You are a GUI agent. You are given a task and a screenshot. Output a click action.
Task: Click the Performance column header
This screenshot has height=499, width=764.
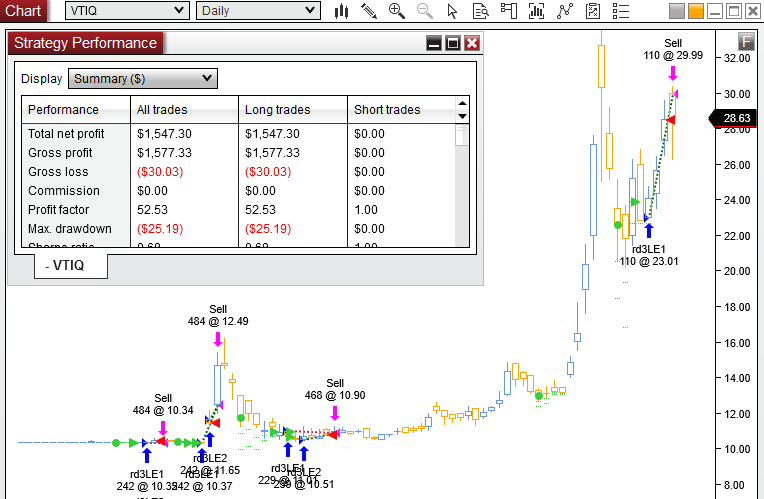click(76, 110)
